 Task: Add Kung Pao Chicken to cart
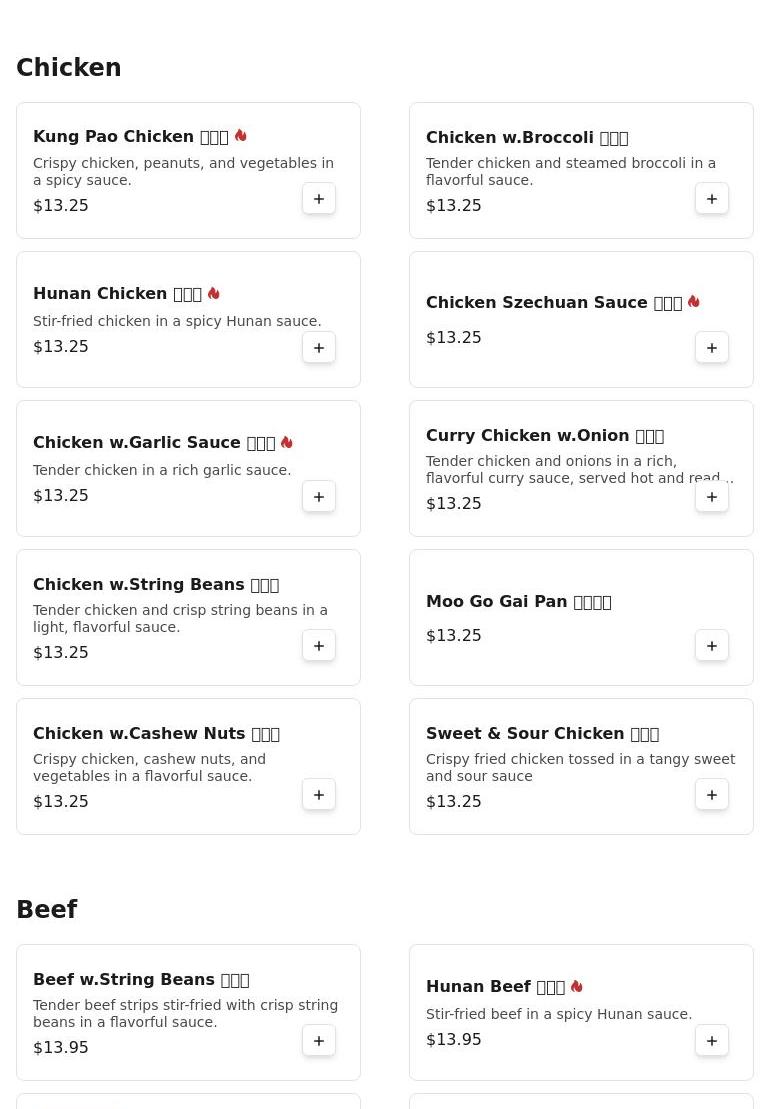coord(319,199)
